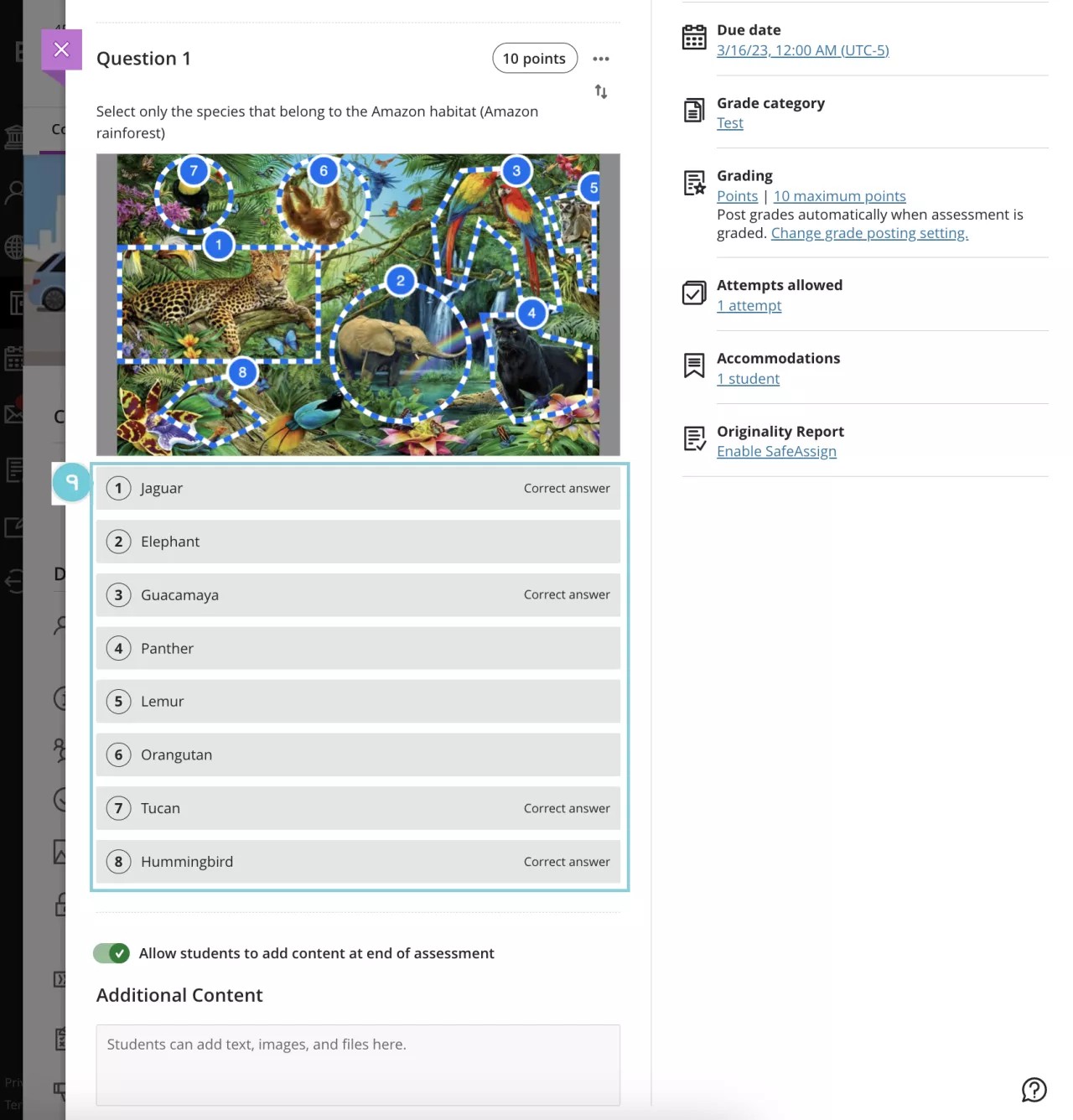Image resolution: width=1073 pixels, height=1120 pixels.
Task: Close the question panel with purple X
Action: [61, 49]
